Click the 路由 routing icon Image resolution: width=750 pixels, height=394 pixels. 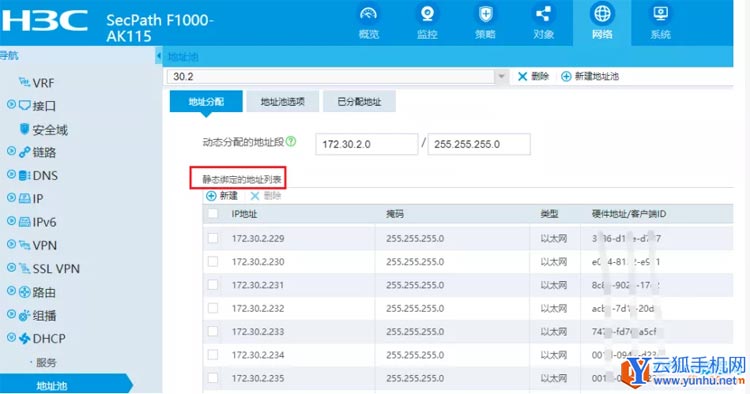point(24,292)
